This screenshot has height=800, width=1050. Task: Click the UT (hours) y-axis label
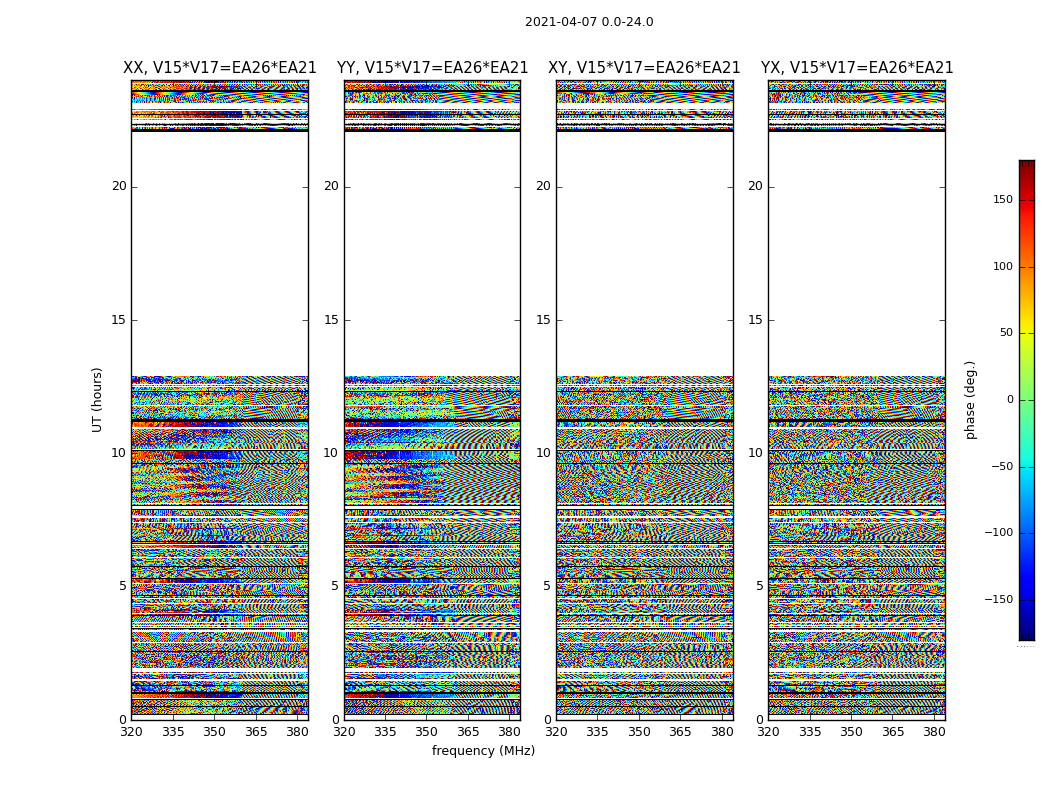pyautogui.click(x=98, y=399)
